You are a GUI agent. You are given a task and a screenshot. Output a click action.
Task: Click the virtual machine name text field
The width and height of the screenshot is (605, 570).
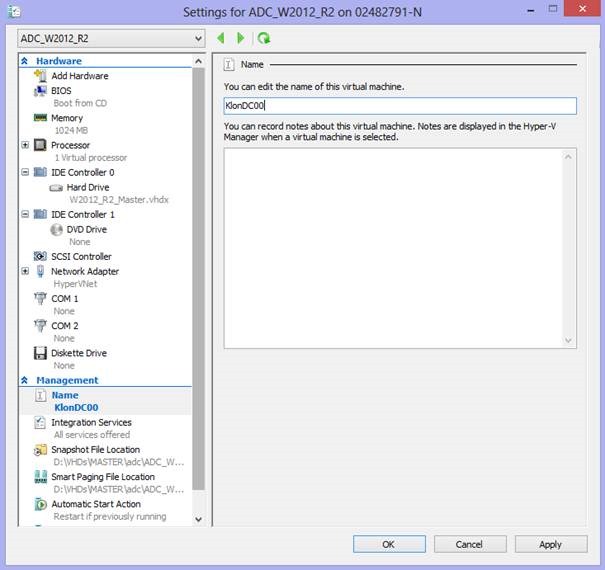400,106
